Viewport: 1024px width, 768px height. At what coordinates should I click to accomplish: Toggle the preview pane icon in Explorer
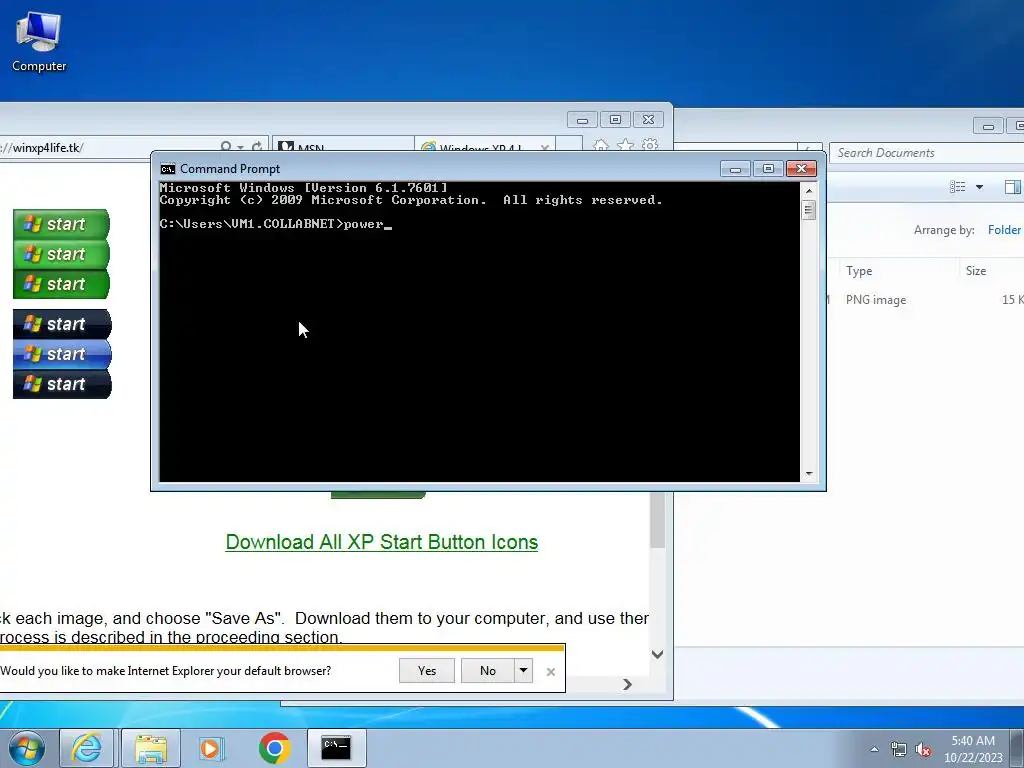coord(1012,187)
